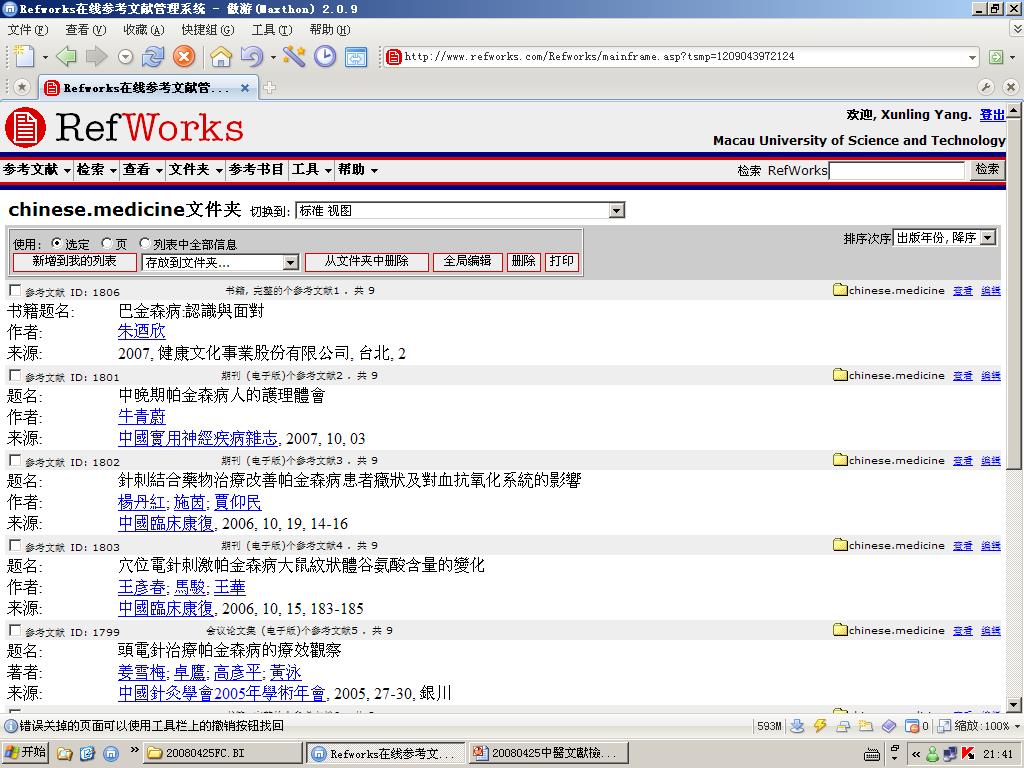Go to the home page icon
This screenshot has width=1024, height=768.
(x=221, y=57)
